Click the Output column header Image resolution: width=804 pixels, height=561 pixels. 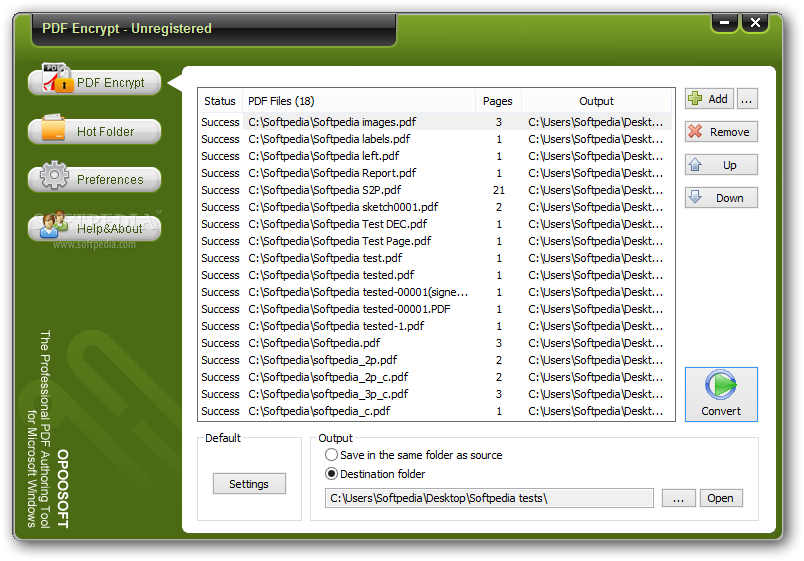pyautogui.click(x=596, y=101)
